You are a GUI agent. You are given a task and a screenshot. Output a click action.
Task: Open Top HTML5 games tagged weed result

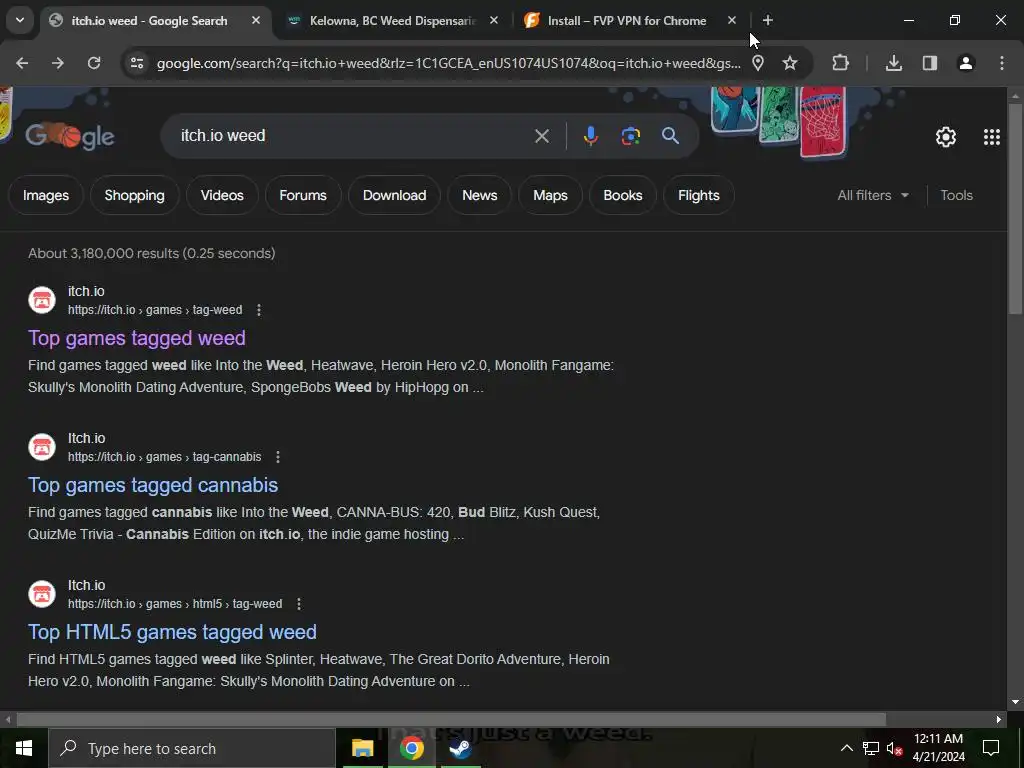pos(172,632)
